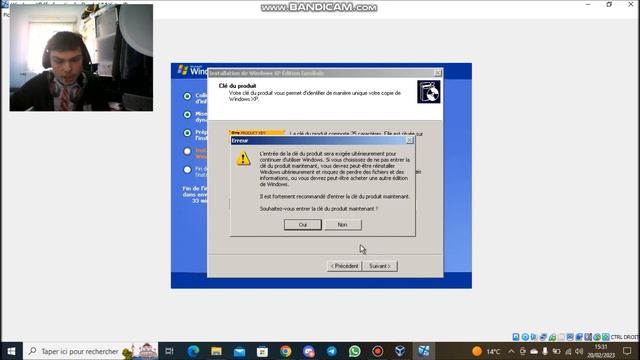Open Telegram from the taskbar
Viewport: 640px width, 360px height.
point(331,351)
